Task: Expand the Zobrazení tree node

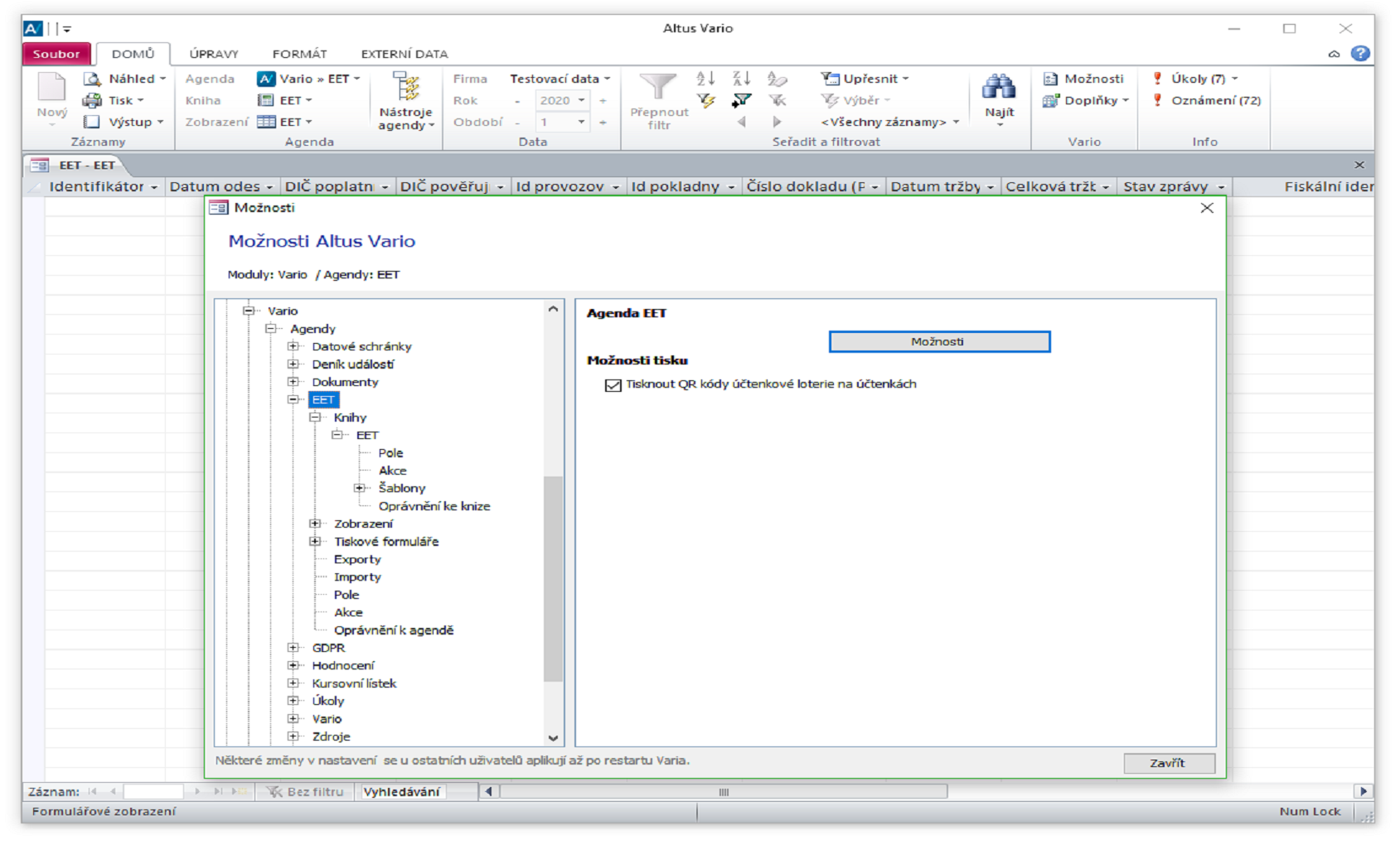Action: tap(315, 524)
